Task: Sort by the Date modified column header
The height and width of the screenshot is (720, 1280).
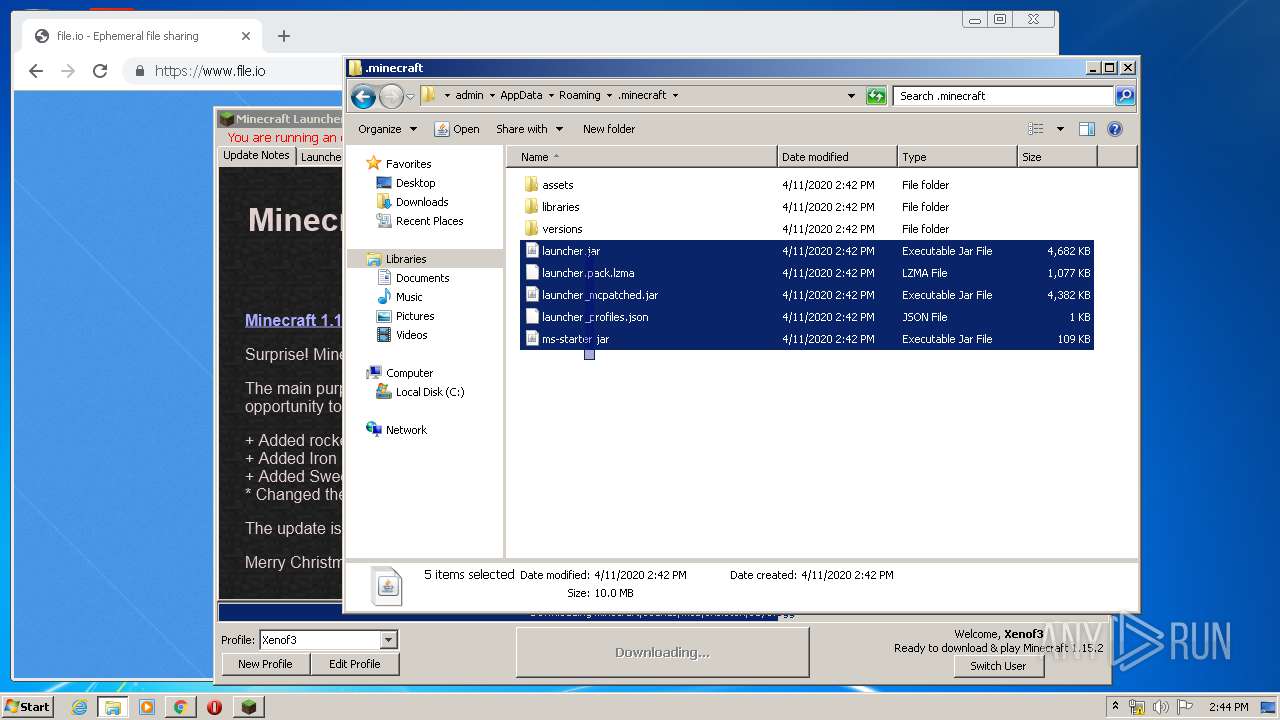Action: pos(837,157)
